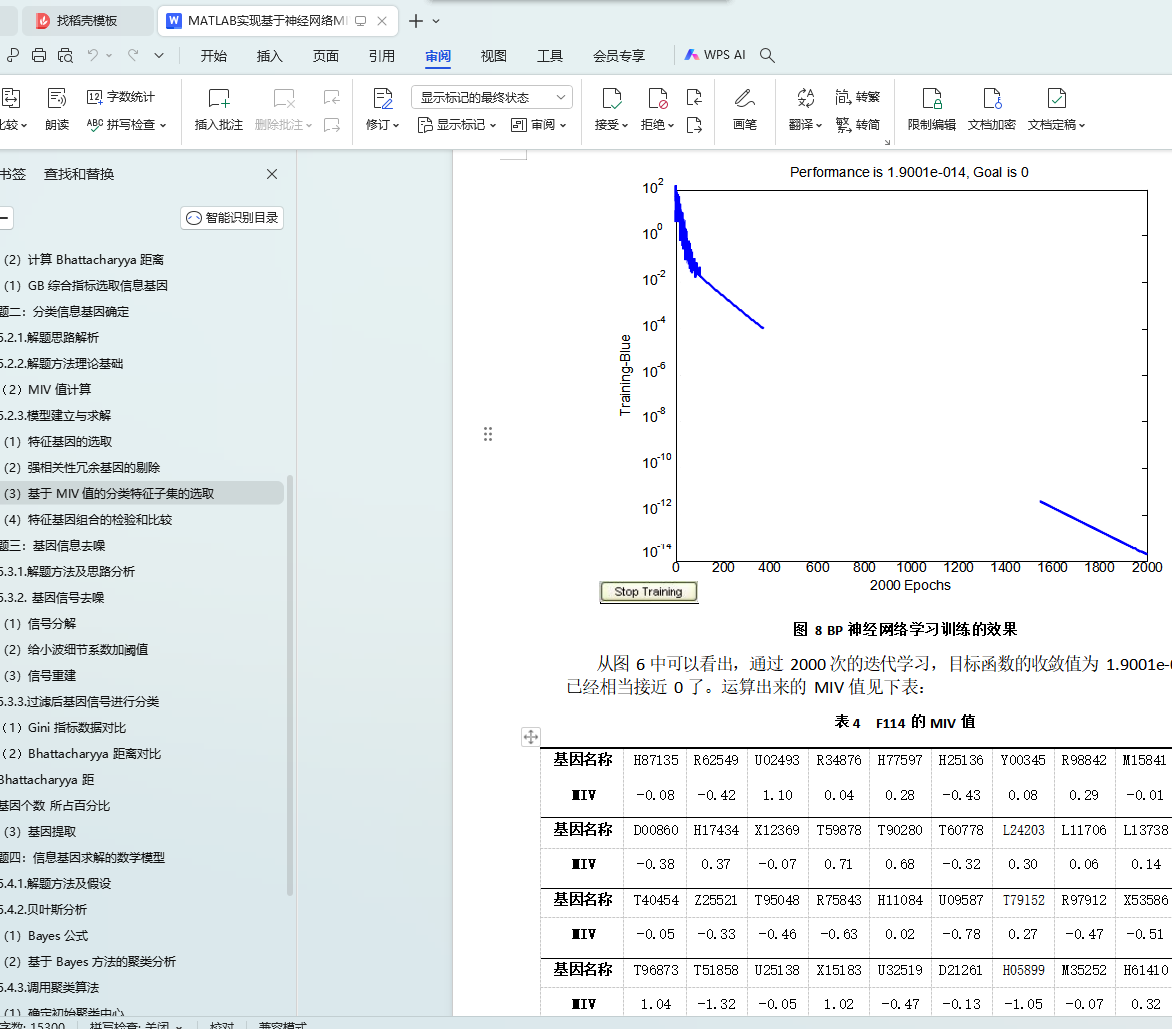Convert Traditional to Simplified (繁转简)

[857, 125]
